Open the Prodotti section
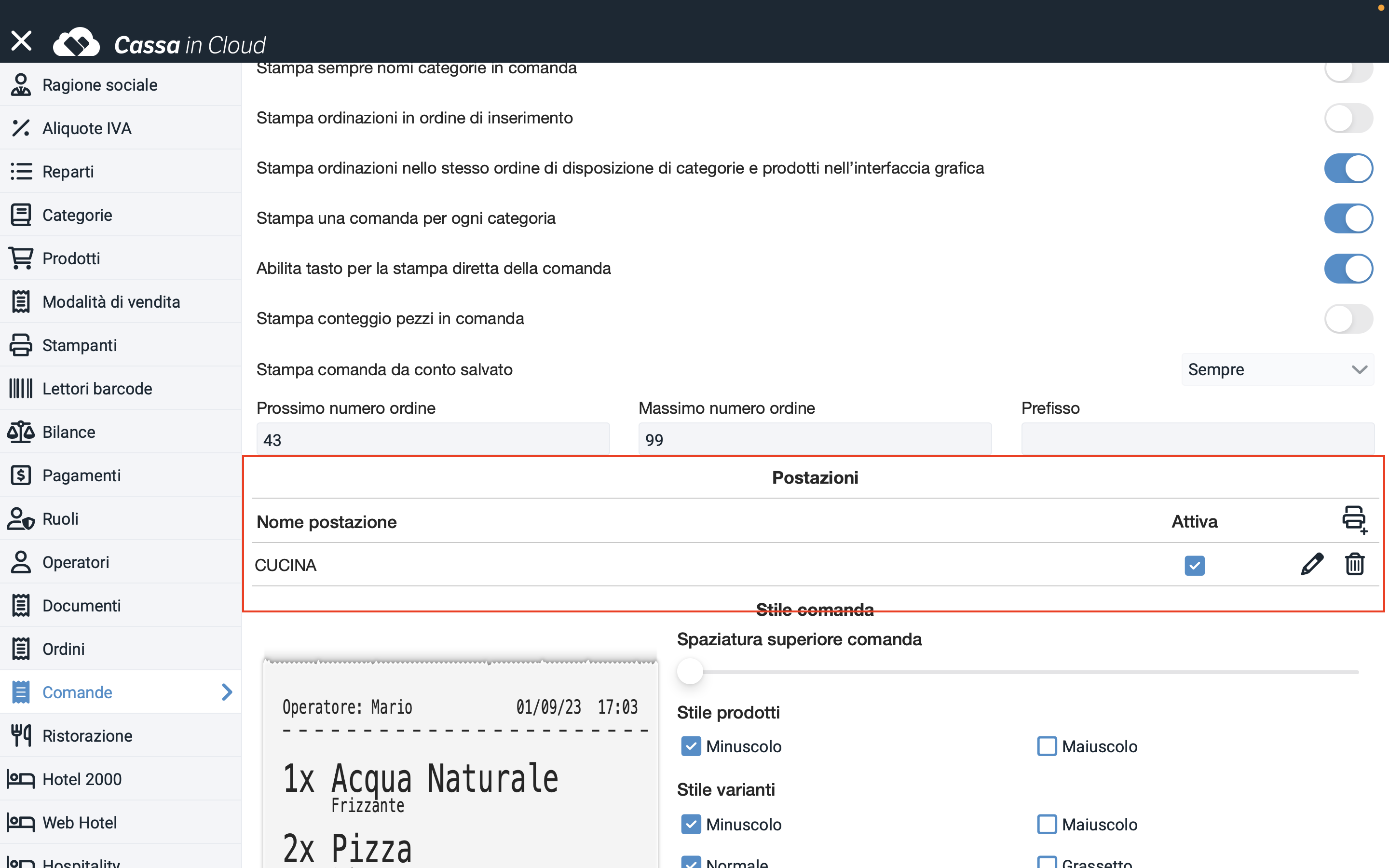 click(121, 258)
